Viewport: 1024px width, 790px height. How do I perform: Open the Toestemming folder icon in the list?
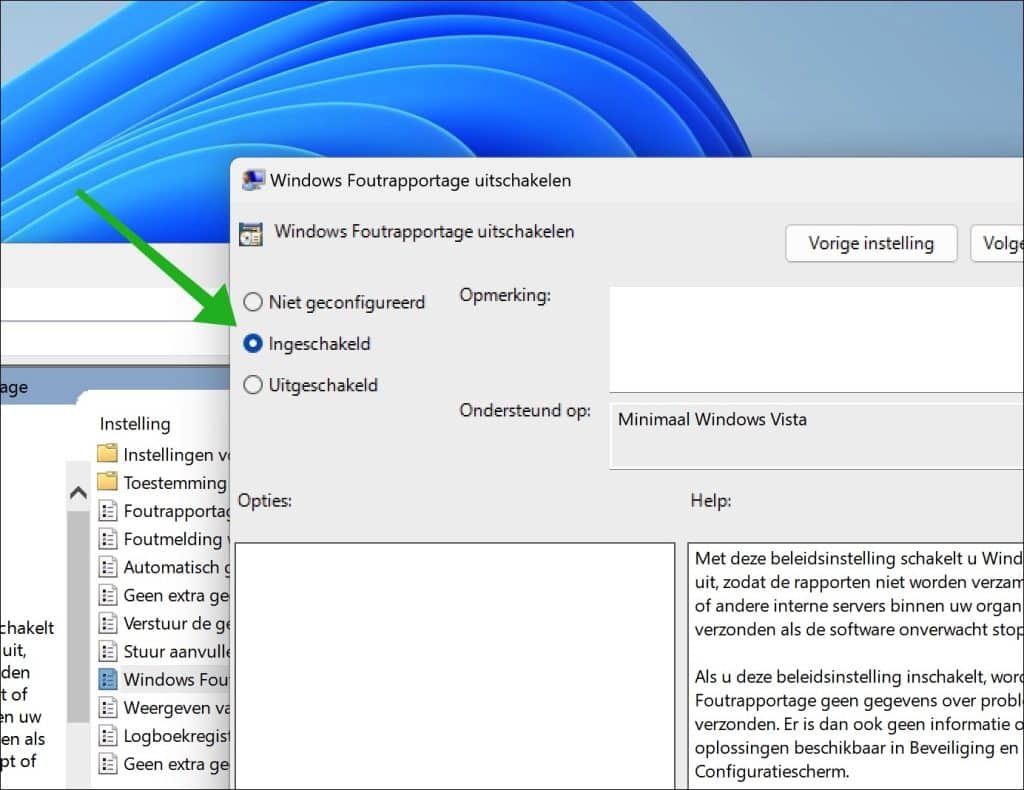(107, 482)
